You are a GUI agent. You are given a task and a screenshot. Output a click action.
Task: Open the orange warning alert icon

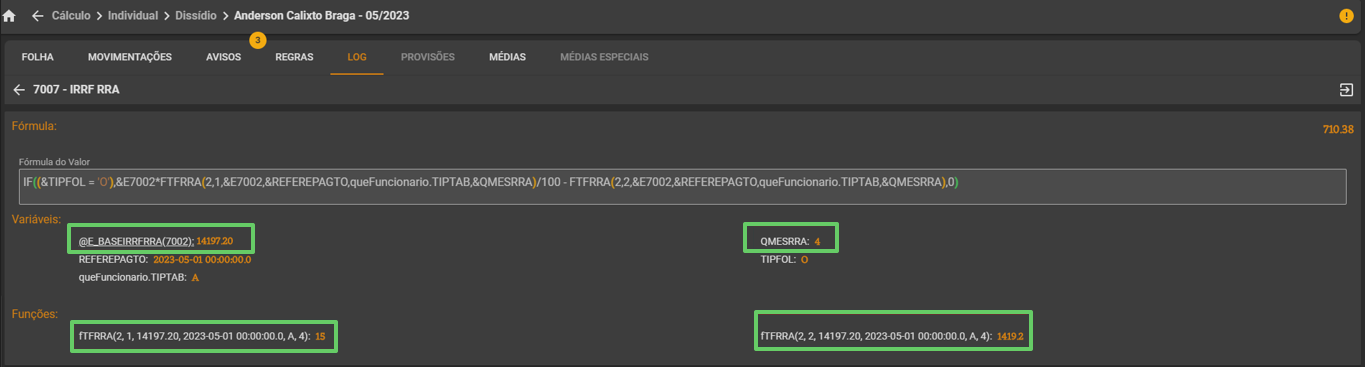1346,16
